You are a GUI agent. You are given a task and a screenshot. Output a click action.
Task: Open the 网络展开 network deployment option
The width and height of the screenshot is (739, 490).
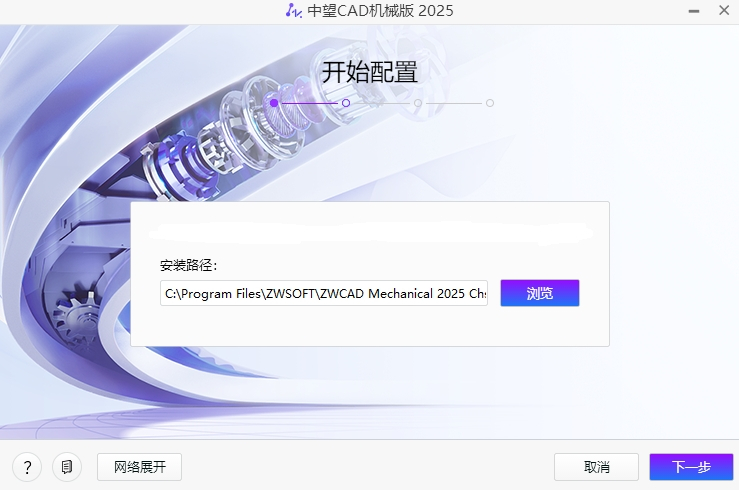click(139, 467)
